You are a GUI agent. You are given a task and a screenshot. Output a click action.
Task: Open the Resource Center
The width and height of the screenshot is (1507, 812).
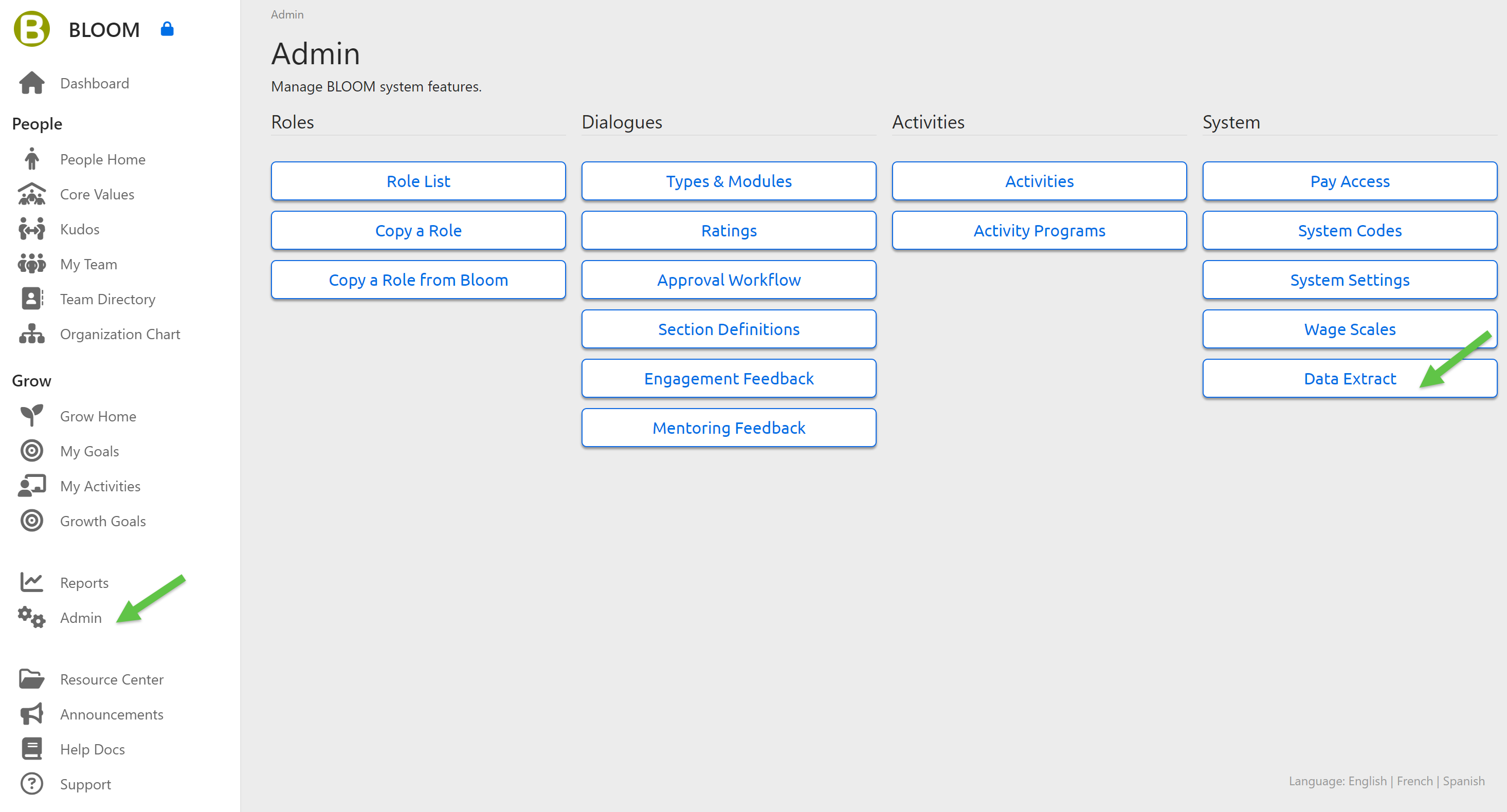coord(112,679)
